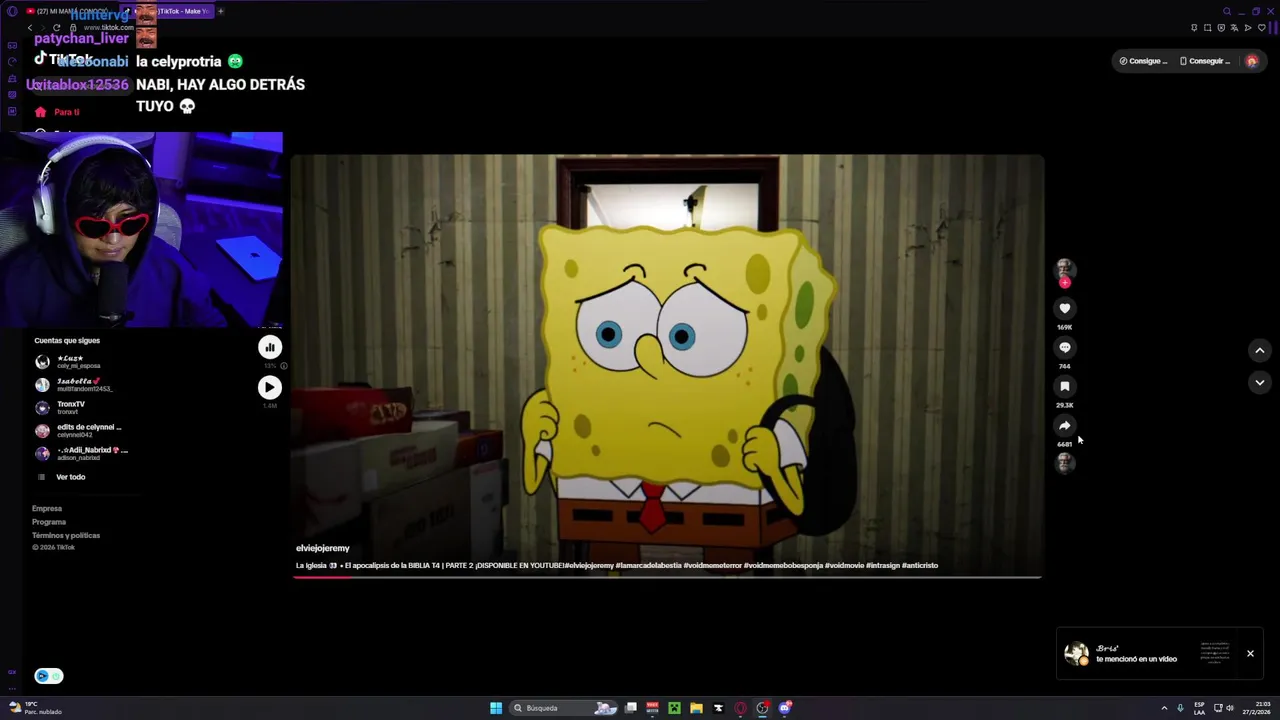Open the Para ti home item
The image size is (1280, 720).
click(58, 112)
